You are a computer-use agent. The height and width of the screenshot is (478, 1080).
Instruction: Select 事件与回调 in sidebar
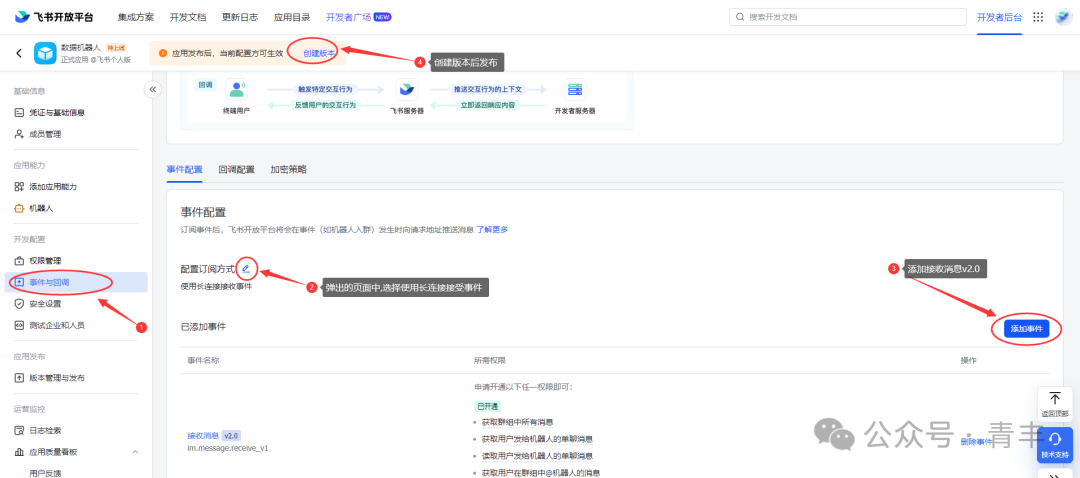point(76,282)
